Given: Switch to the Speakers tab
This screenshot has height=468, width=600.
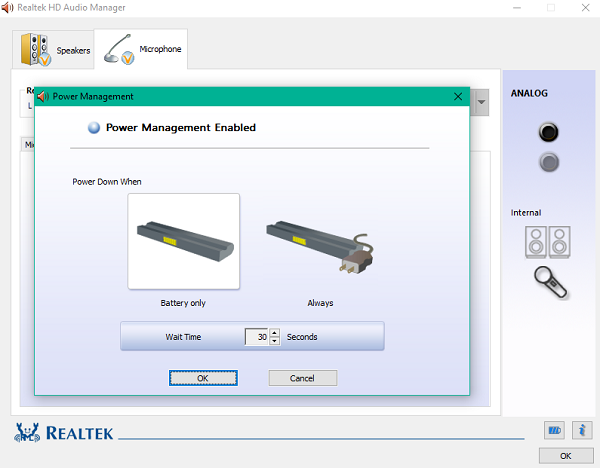Looking at the screenshot, I should 54,49.
